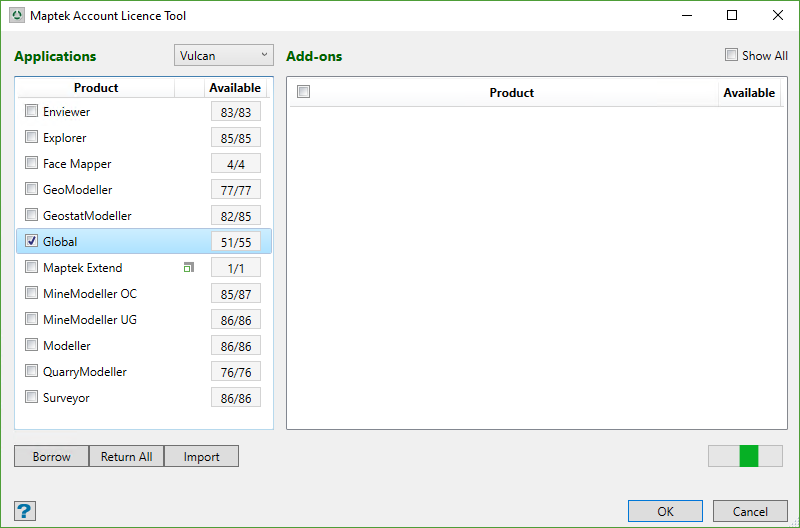The width and height of the screenshot is (800, 528).
Task: Click the Cancel button
Action: (750, 511)
